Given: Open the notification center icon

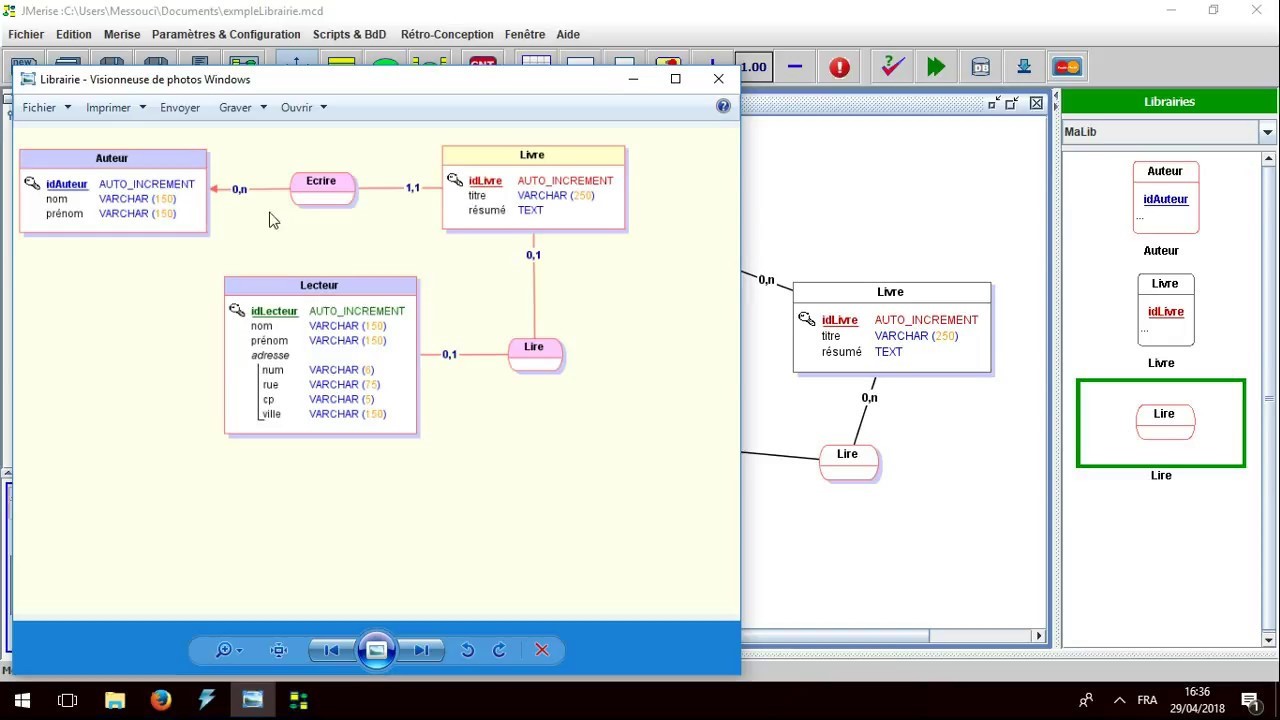Looking at the screenshot, I should click(1250, 700).
